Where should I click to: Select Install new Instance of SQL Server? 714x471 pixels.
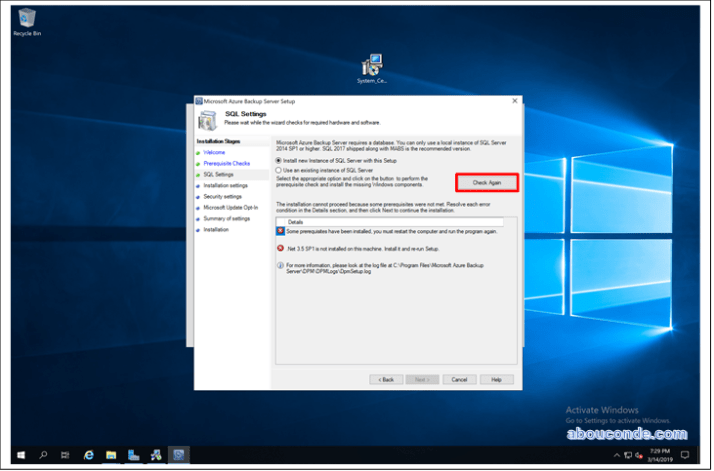(x=280, y=160)
